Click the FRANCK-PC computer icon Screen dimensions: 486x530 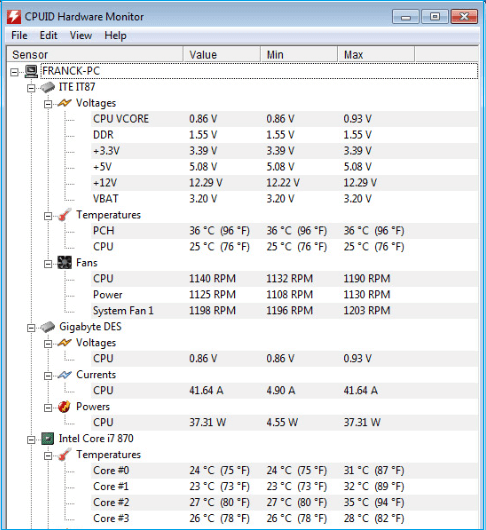tap(31, 71)
